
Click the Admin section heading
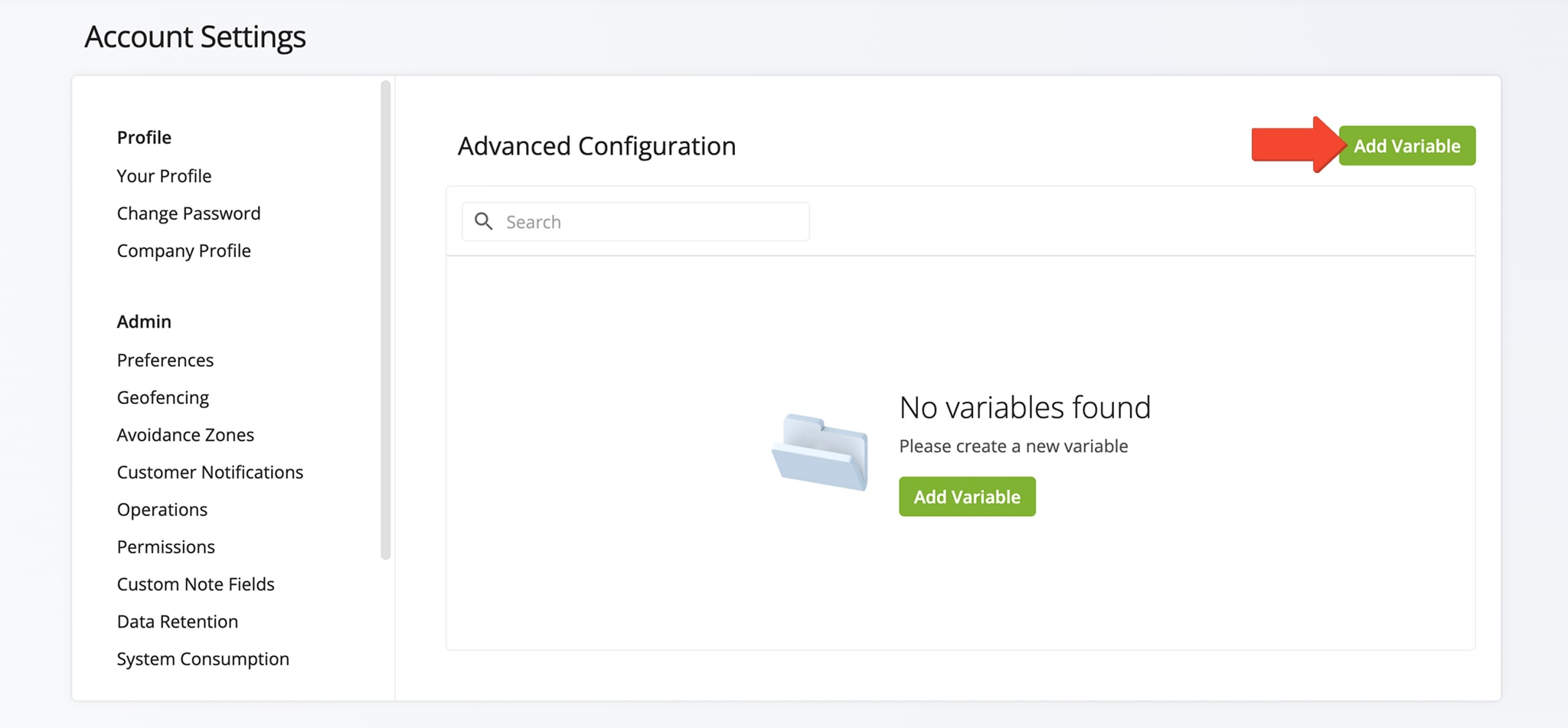pyautogui.click(x=144, y=322)
